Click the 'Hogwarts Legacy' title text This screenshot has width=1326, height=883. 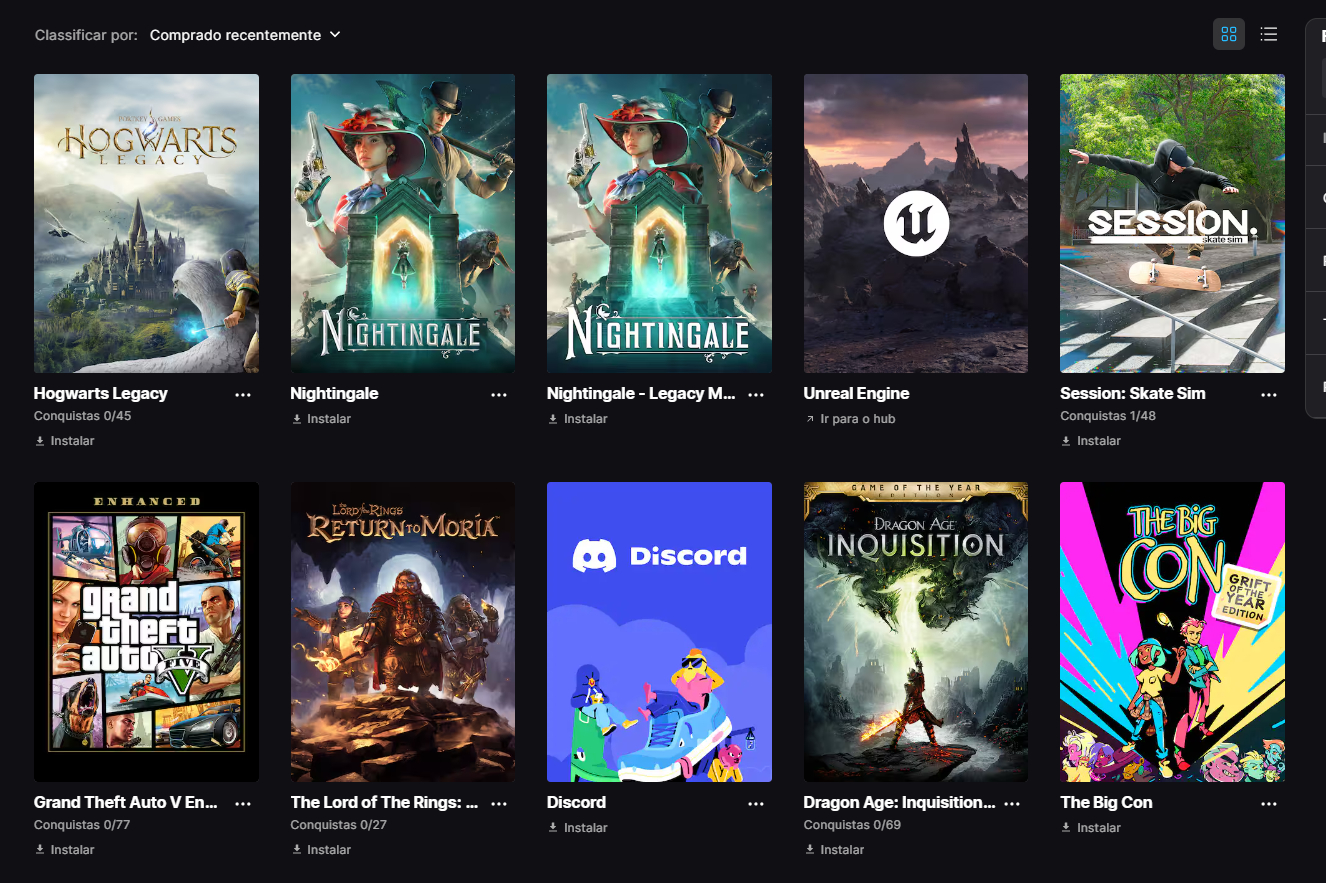point(101,394)
